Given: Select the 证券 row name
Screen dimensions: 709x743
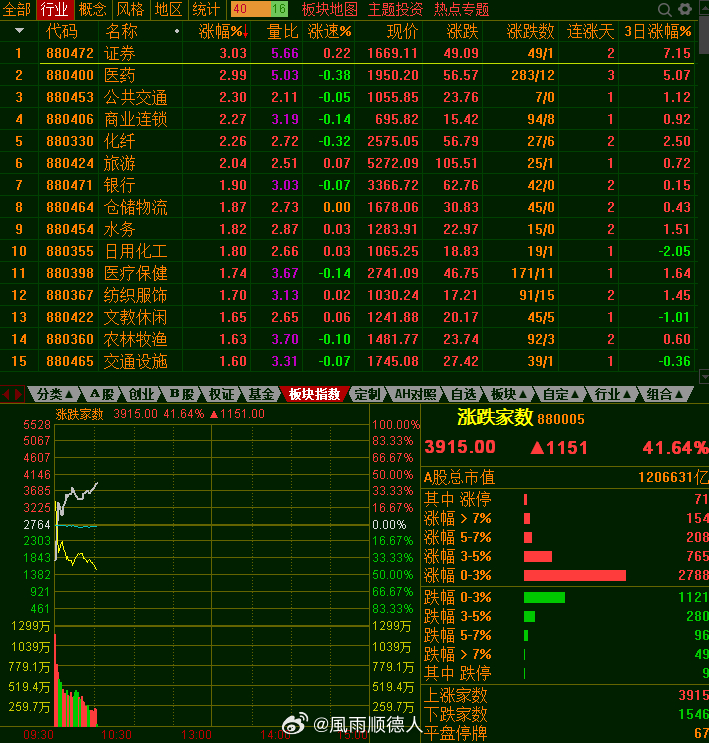Looking at the screenshot, I should coord(119,53).
